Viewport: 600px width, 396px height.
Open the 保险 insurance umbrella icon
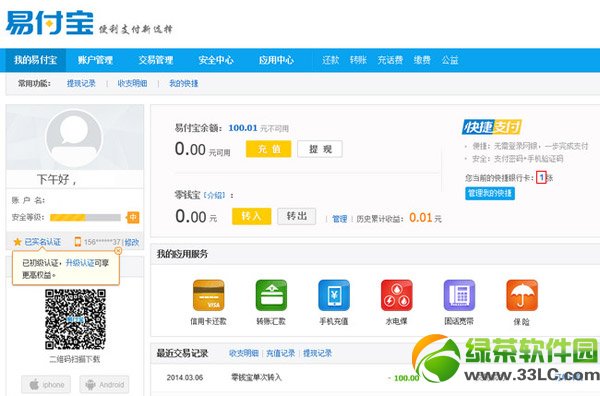tap(522, 295)
